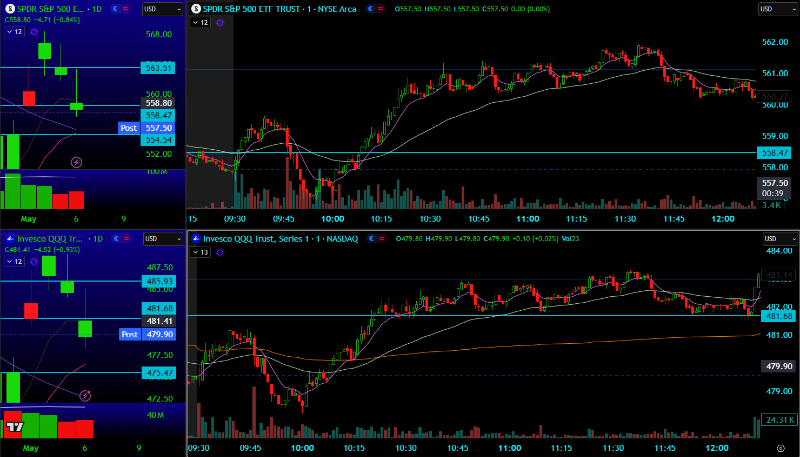Open USD currency dropdown on QQQ daily chart

[x=162, y=238]
